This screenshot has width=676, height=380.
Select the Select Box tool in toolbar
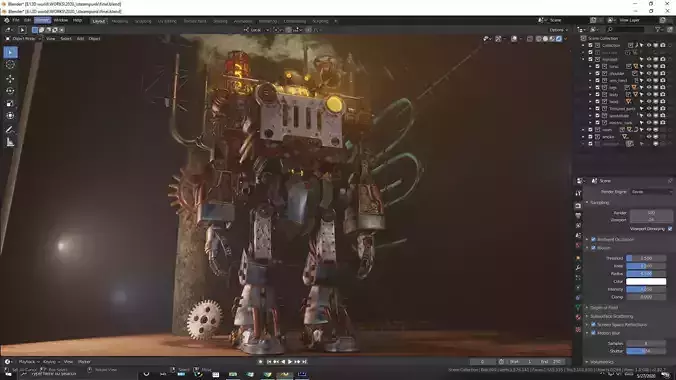click(x=10, y=52)
